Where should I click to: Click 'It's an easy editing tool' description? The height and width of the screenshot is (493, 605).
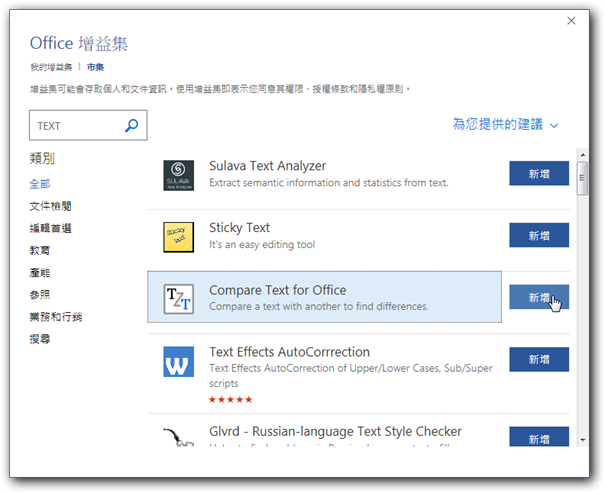pos(262,245)
